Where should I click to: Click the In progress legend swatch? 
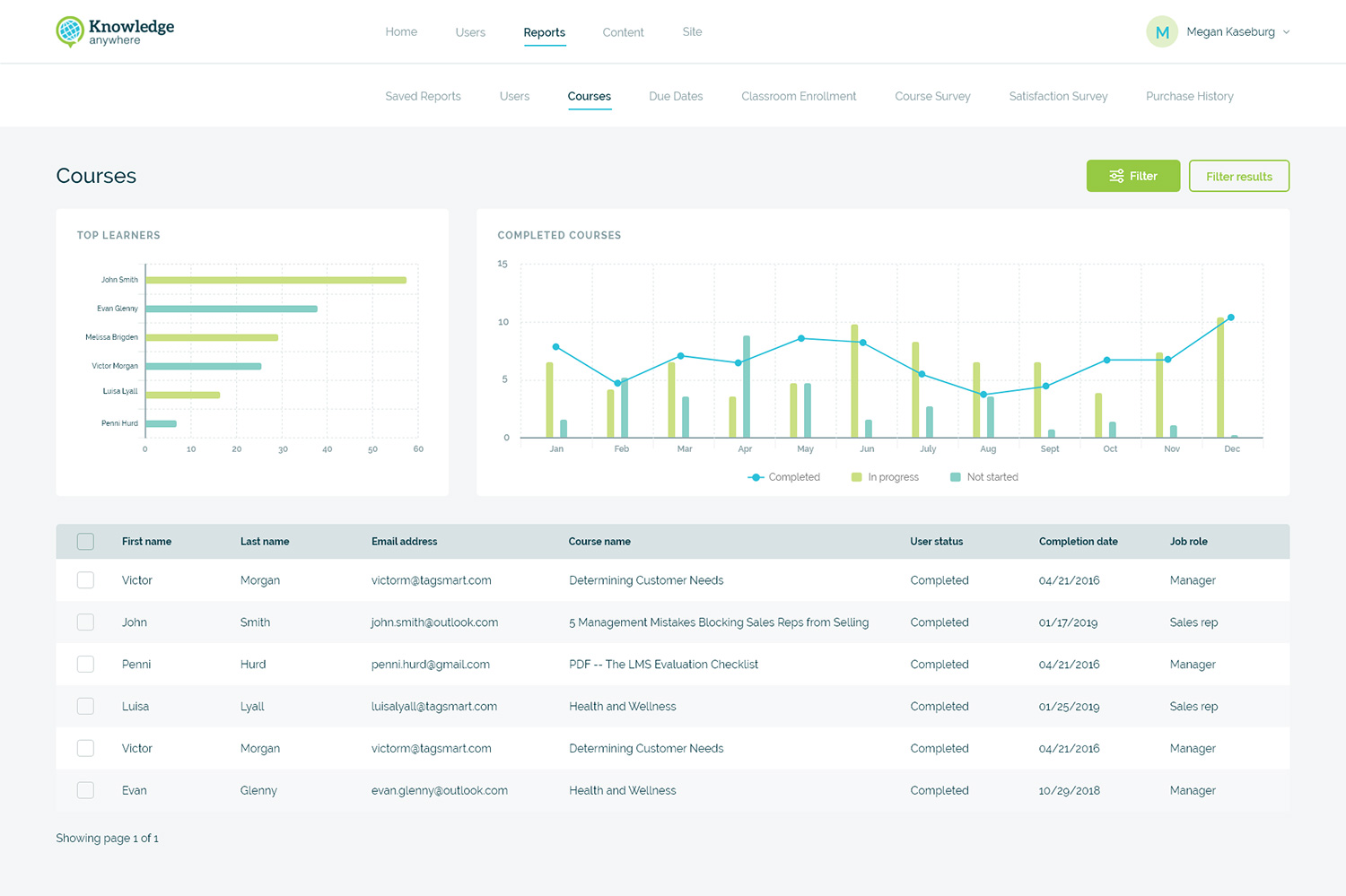[x=856, y=477]
